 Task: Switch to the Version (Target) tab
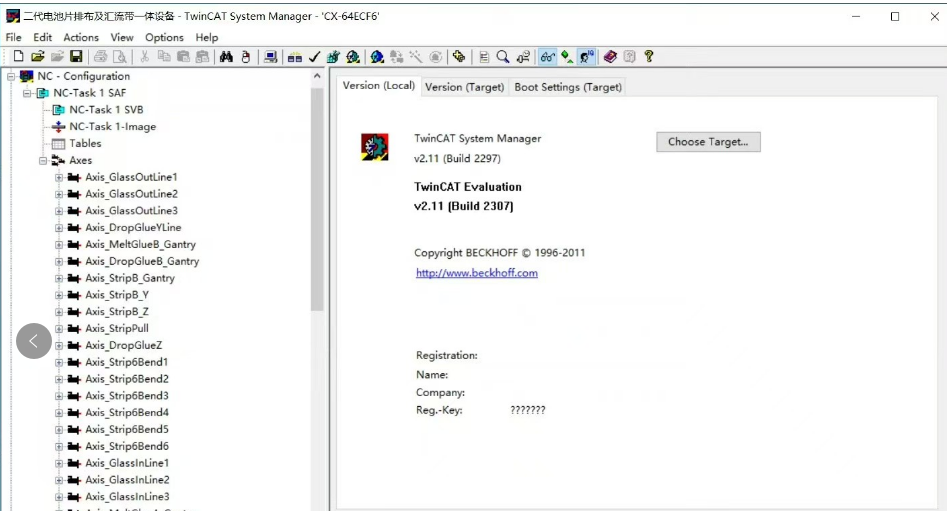(x=464, y=87)
